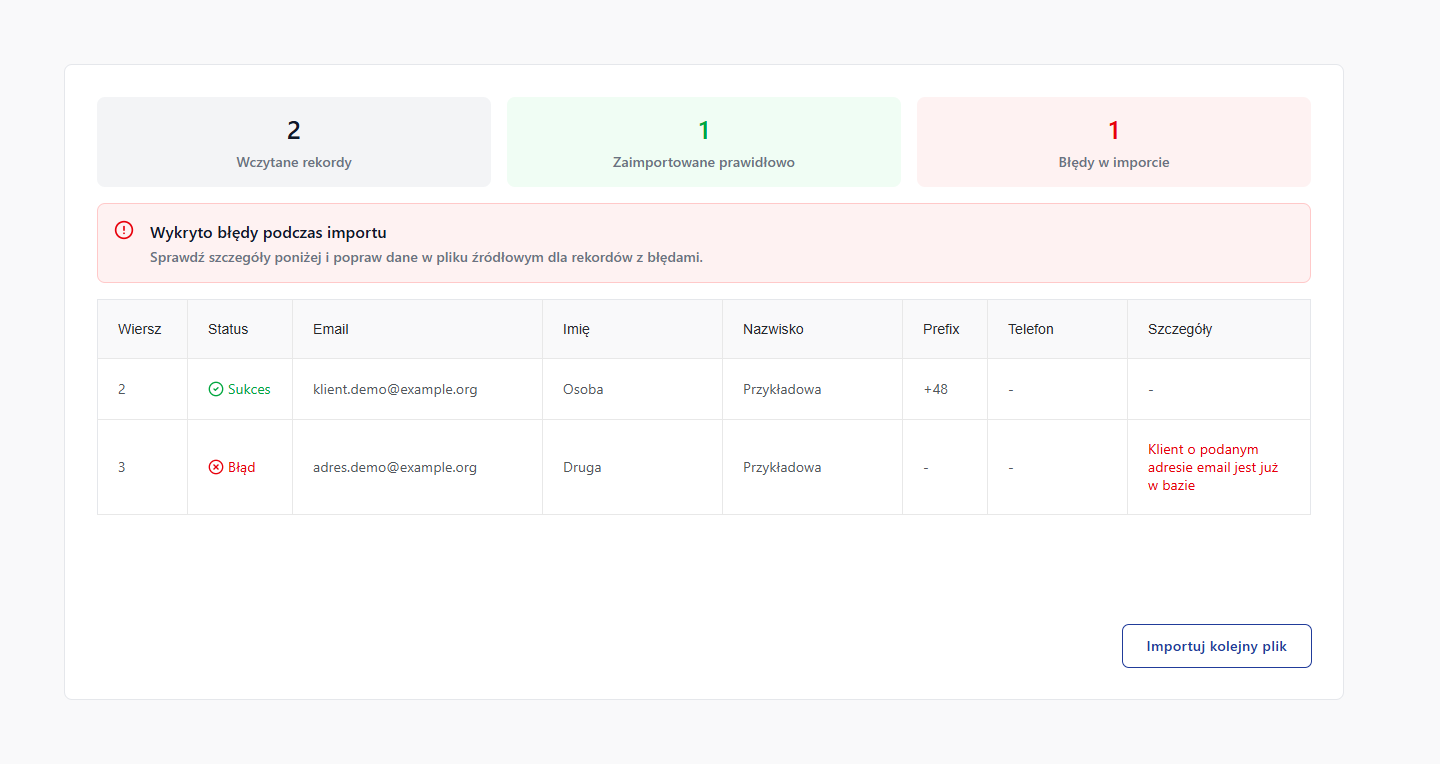Click the green check icon beside Sukces
The image size is (1440, 764).
(x=216, y=389)
